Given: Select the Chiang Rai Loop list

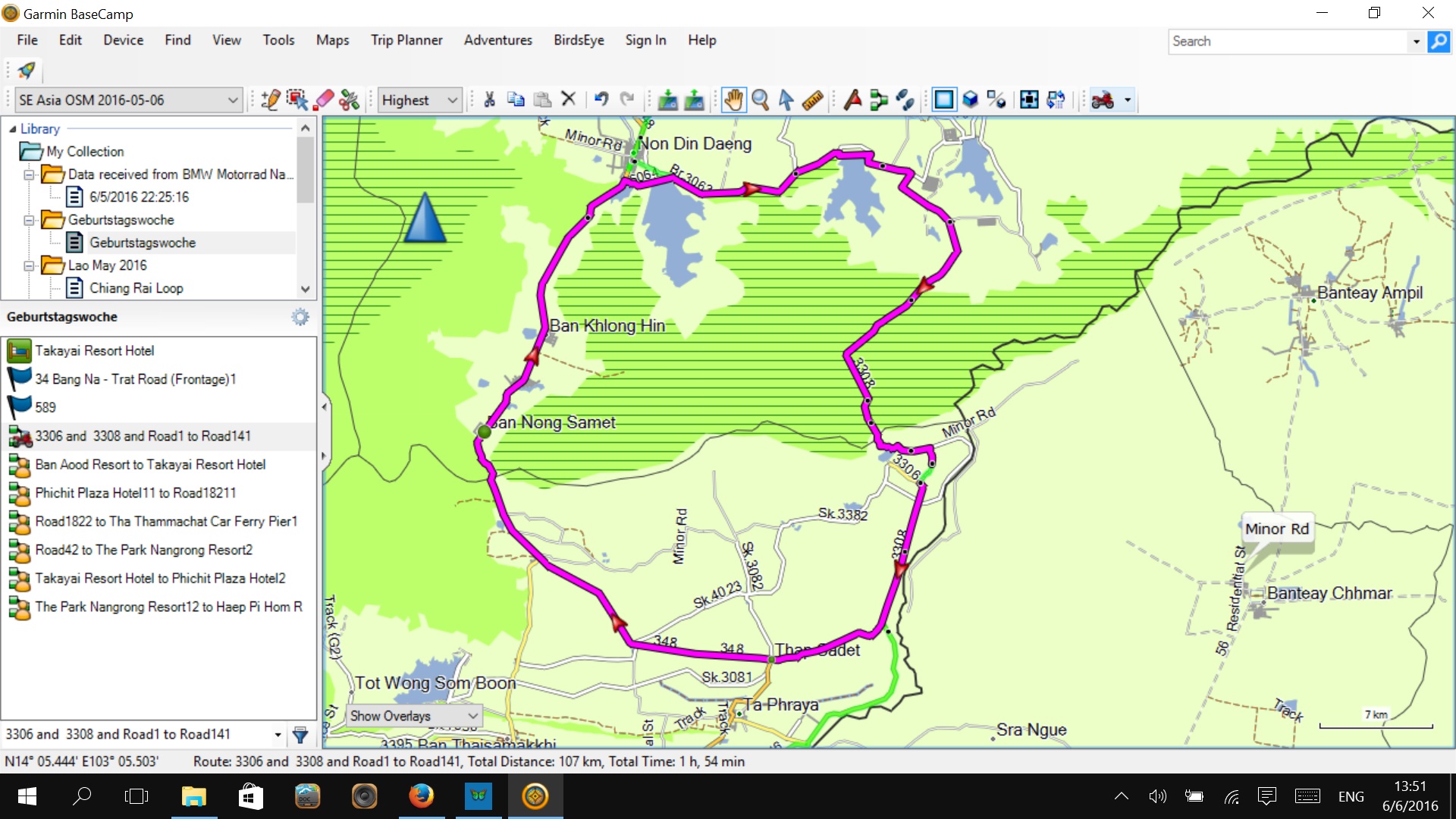Looking at the screenshot, I should (x=136, y=288).
